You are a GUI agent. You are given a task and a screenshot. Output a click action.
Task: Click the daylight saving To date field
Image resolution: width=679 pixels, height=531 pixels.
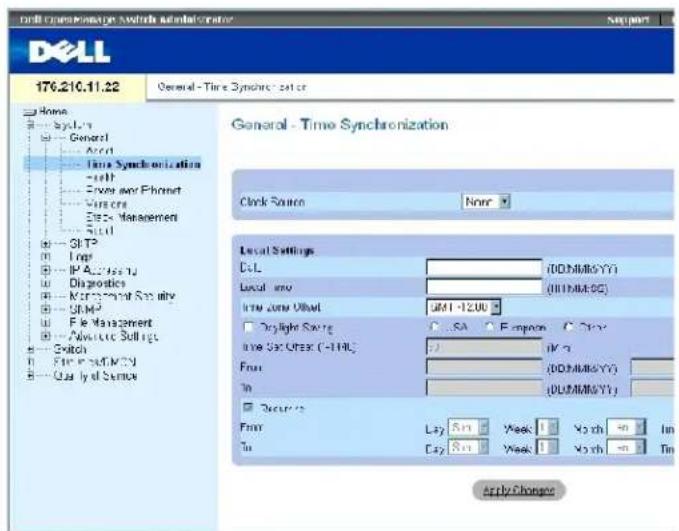(x=484, y=388)
